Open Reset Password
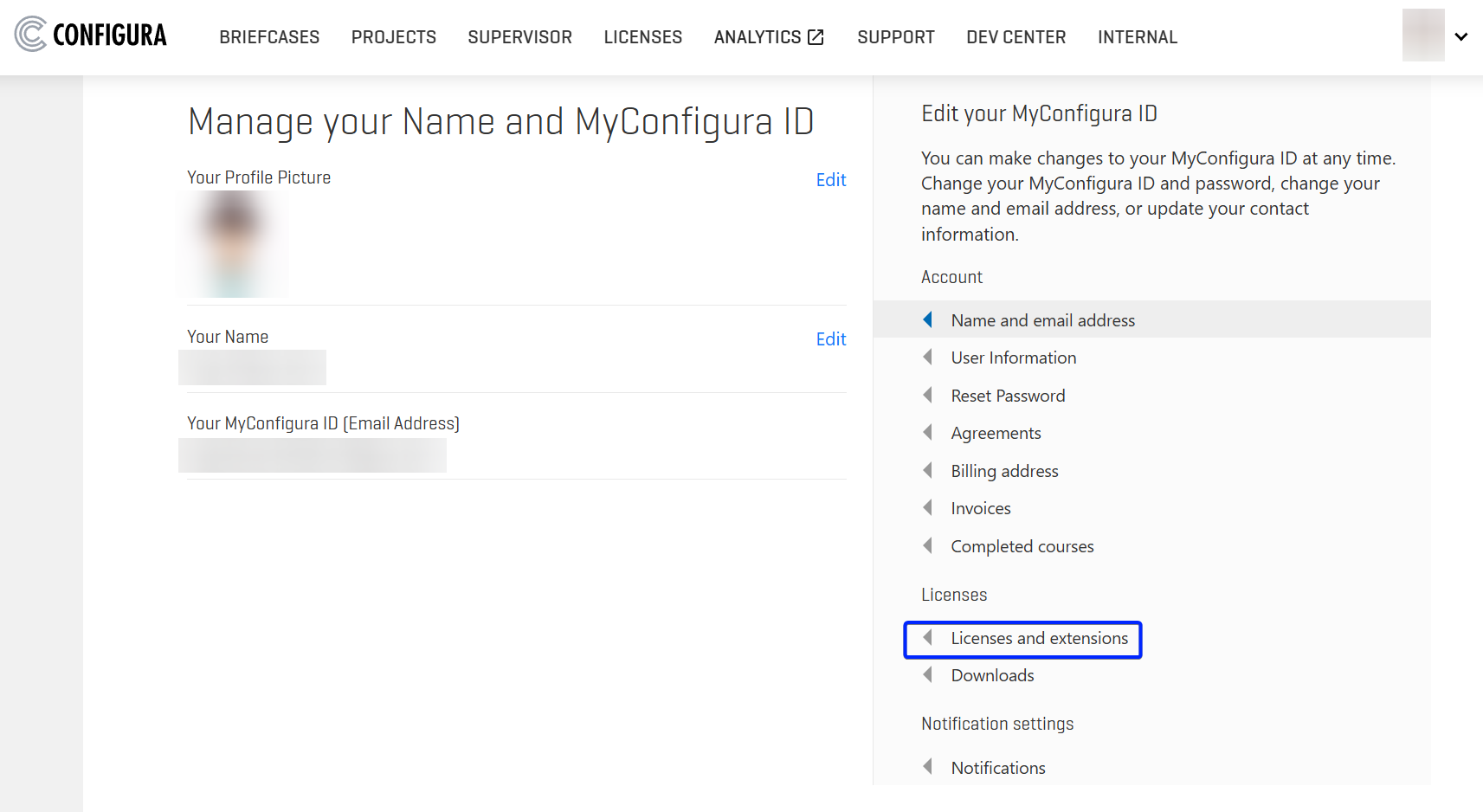Image resolution: width=1483 pixels, height=812 pixels. point(1008,396)
